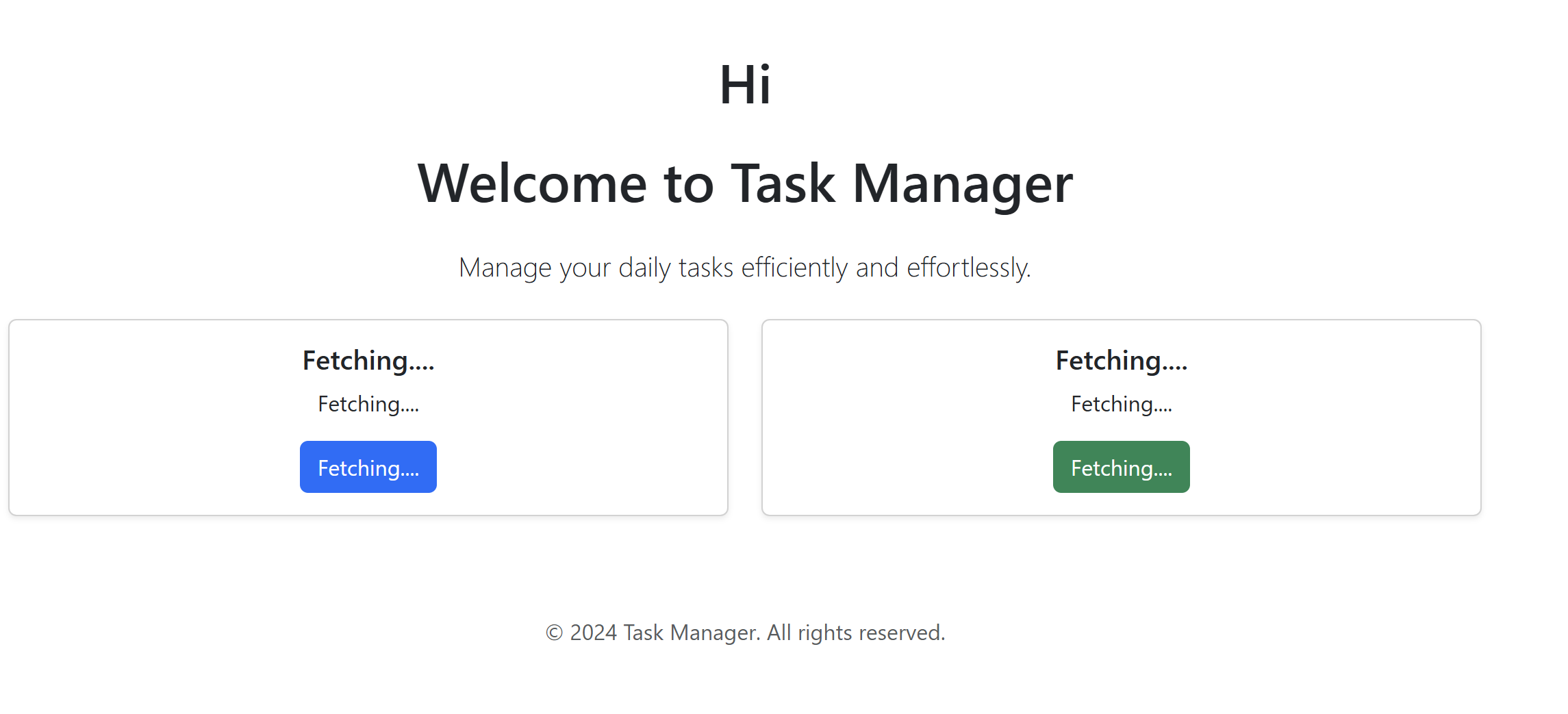Click "Manage" at the start of the subtitle
This screenshot has width=1568, height=714.
coord(505,268)
